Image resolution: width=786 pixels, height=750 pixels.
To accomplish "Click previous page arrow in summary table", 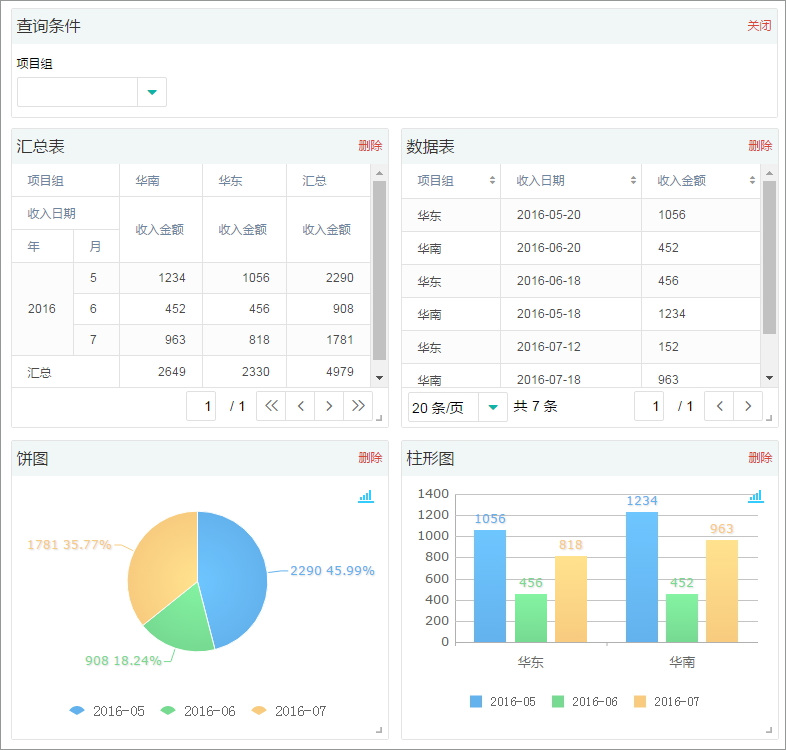I will click(x=300, y=406).
